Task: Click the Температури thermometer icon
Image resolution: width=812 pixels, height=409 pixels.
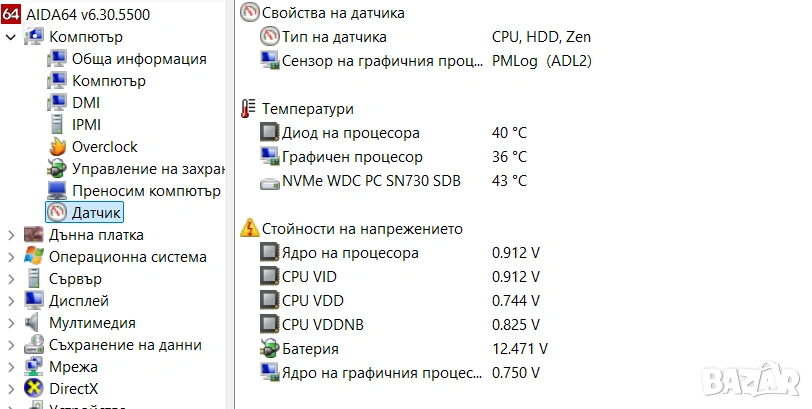Action: pyautogui.click(x=249, y=108)
